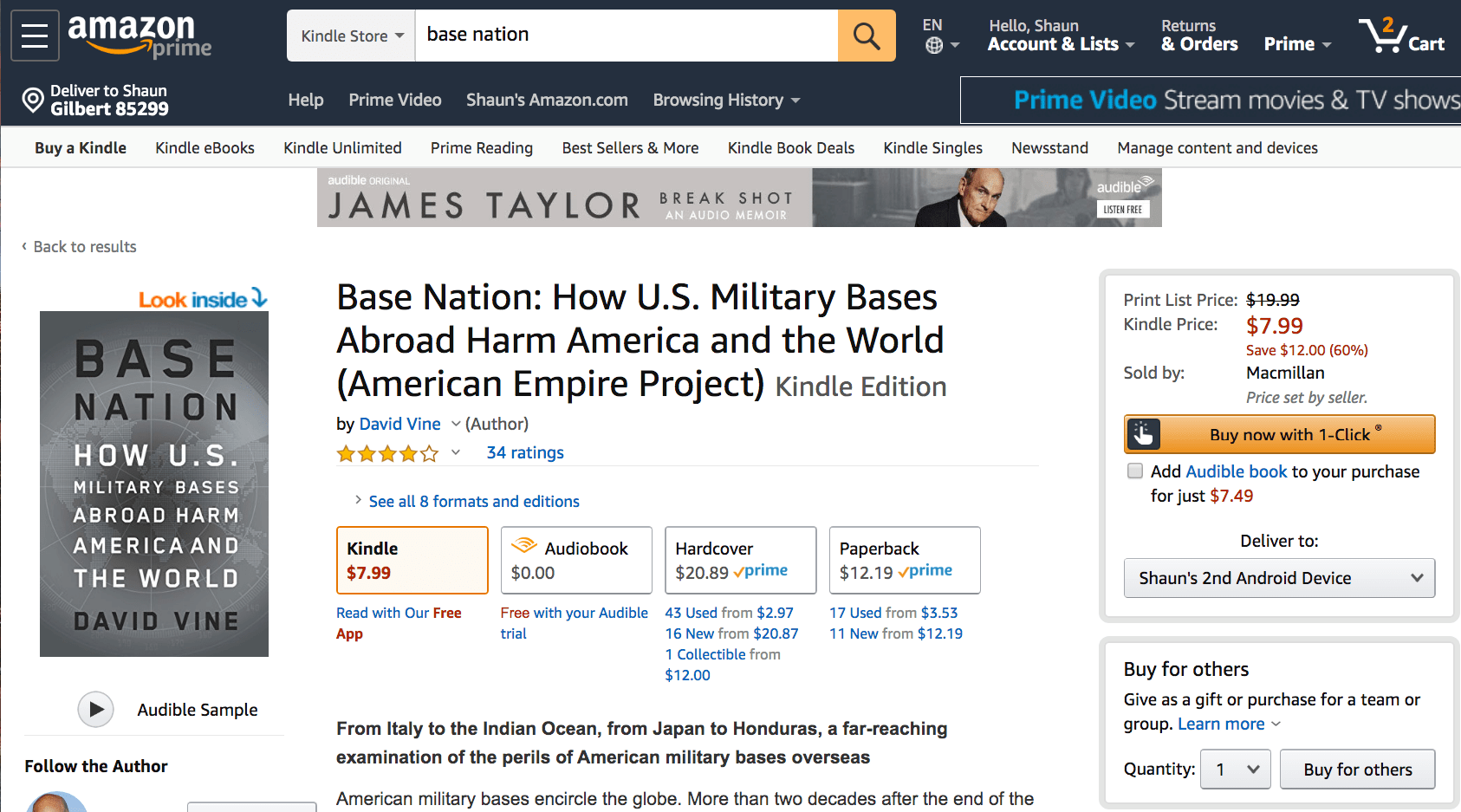Click the Base Nation book cover
The height and width of the screenshot is (812, 1461).
(x=154, y=484)
